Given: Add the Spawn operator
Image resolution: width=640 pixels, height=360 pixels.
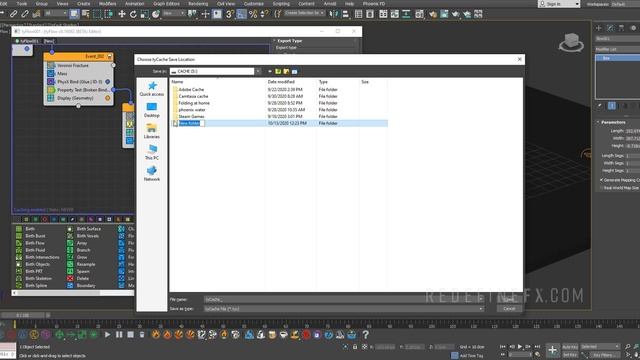Looking at the screenshot, I should tap(78, 271).
